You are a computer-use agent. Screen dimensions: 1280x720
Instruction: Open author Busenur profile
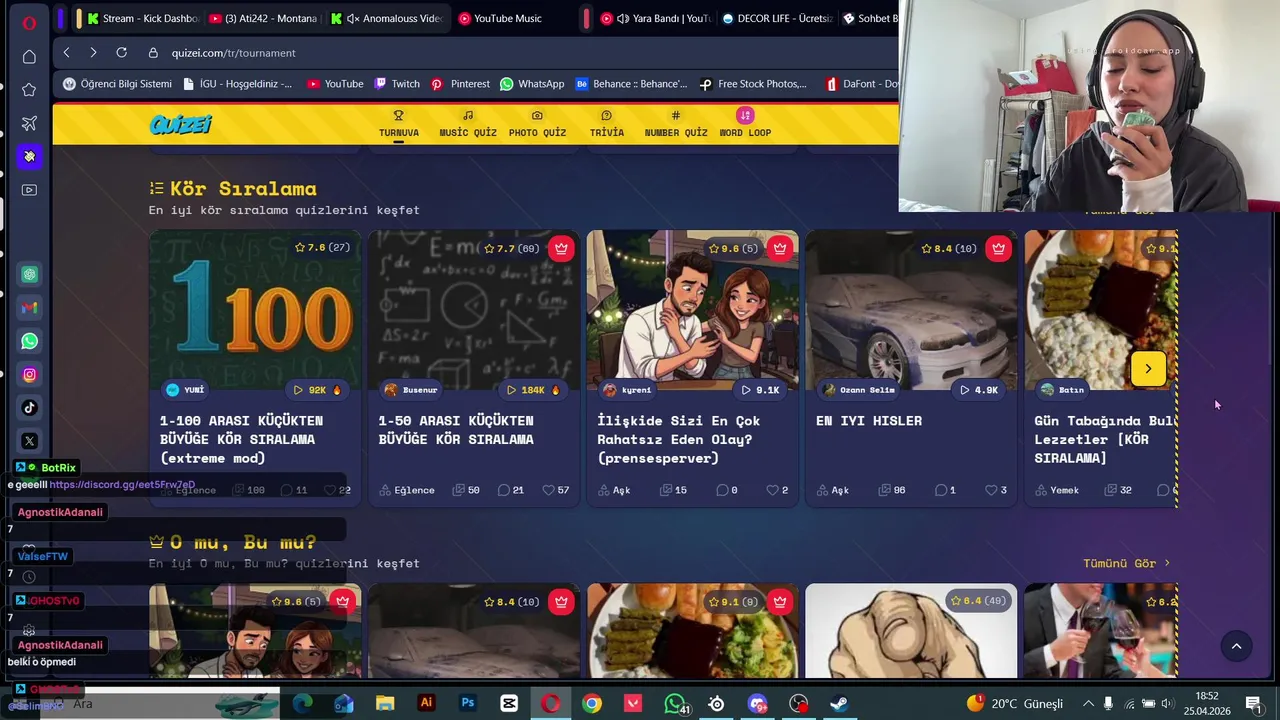411,390
